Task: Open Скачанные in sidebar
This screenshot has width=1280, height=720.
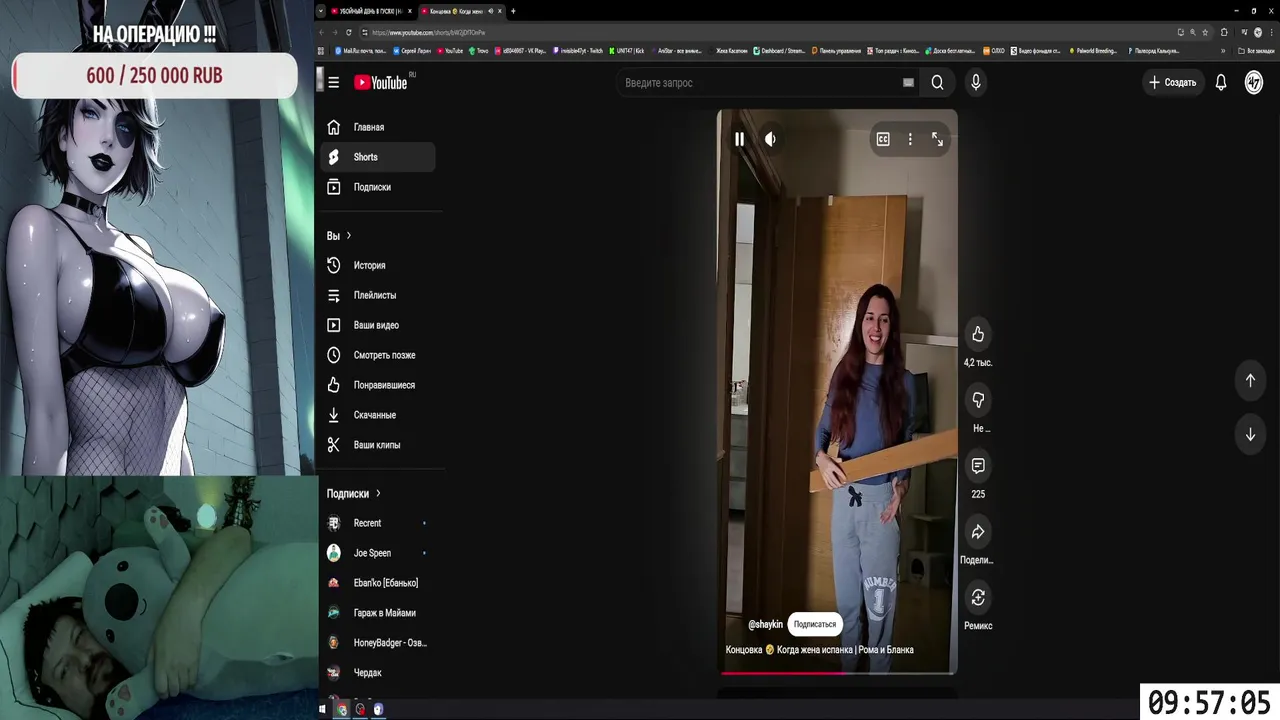Action: pos(380,415)
